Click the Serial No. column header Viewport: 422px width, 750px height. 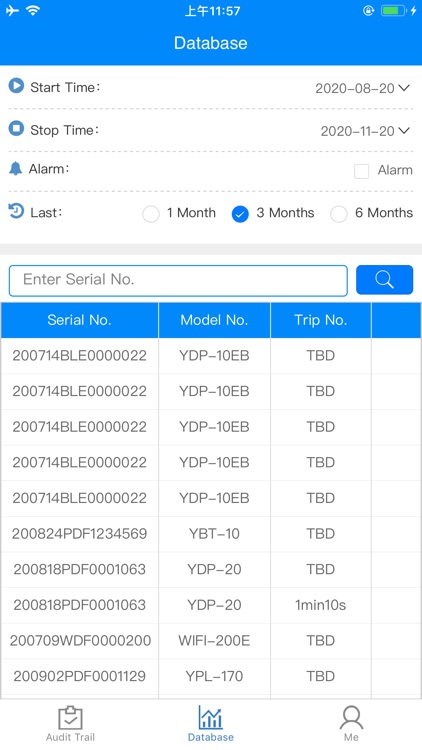point(79,320)
